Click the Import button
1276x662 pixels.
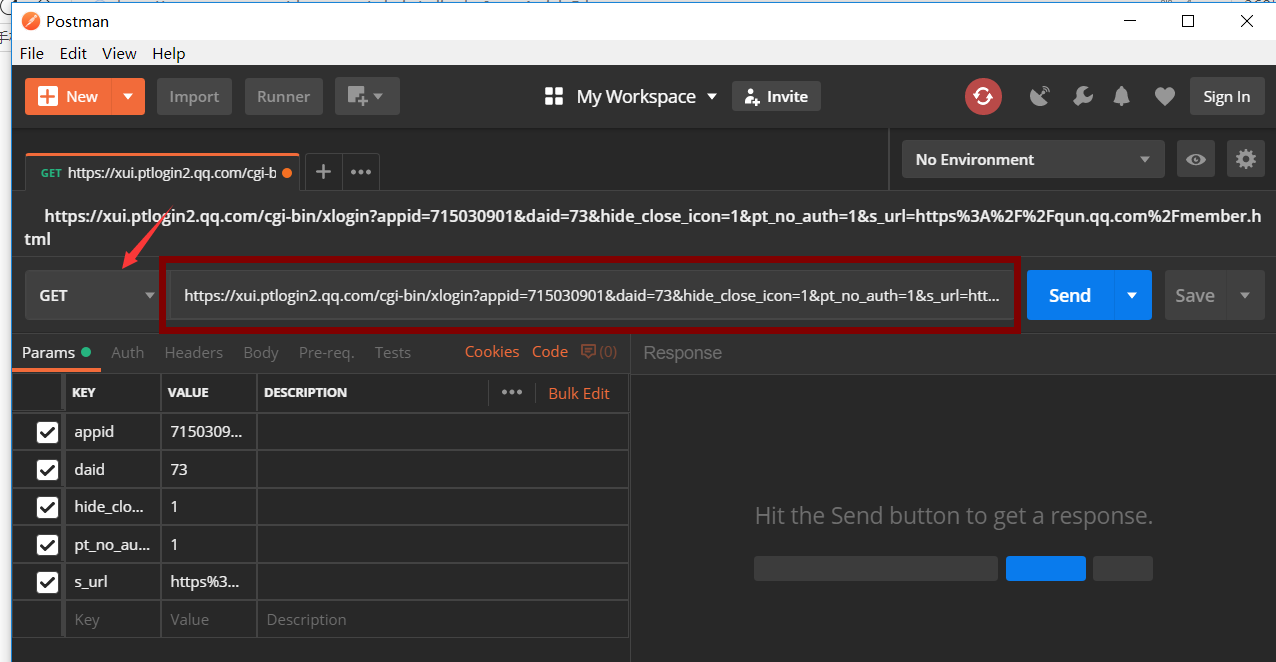pyautogui.click(x=194, y=96)
